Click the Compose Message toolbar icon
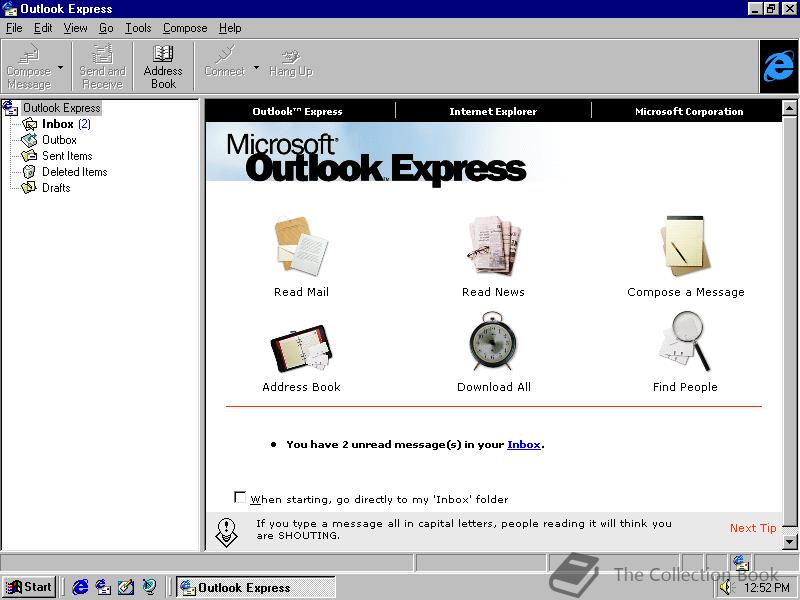 29,54
